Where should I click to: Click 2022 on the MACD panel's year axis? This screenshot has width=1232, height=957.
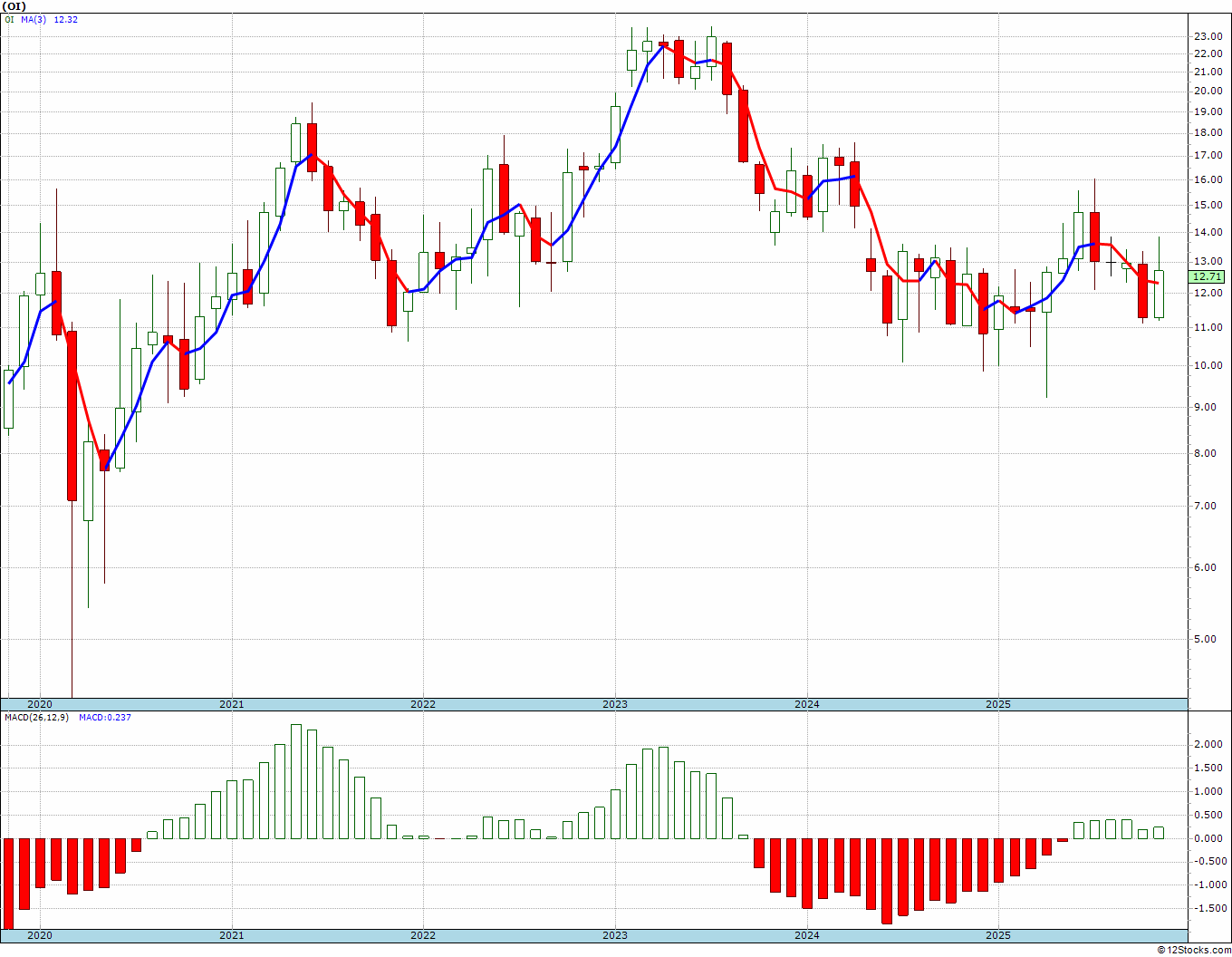(x=423, y=935)
